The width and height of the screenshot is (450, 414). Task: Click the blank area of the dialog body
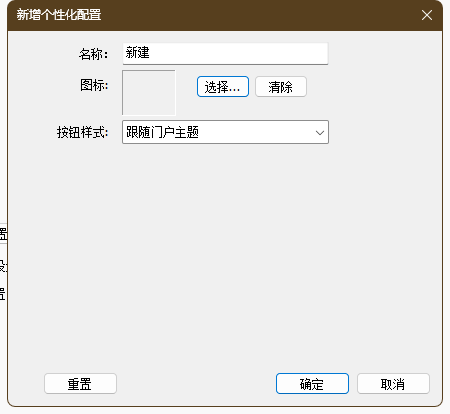(225, 253)
